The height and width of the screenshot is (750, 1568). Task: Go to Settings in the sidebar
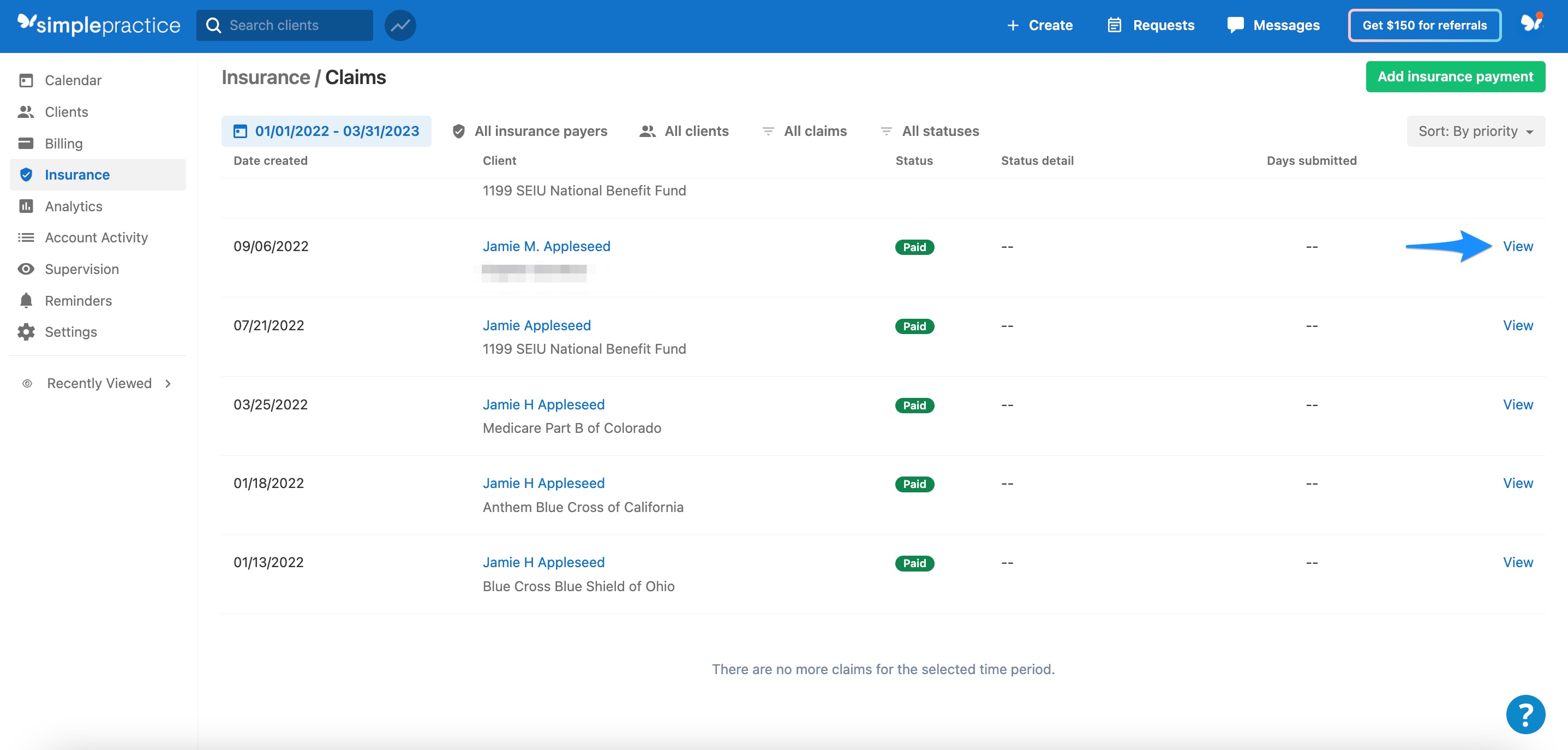98,332
